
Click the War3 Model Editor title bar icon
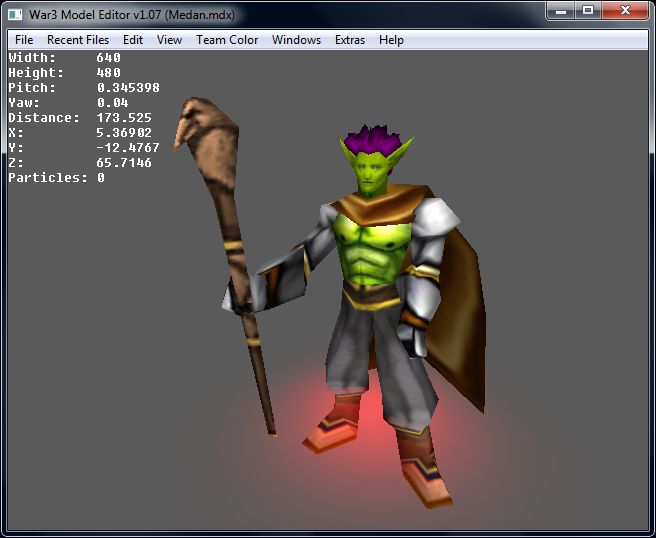(15, 15)
